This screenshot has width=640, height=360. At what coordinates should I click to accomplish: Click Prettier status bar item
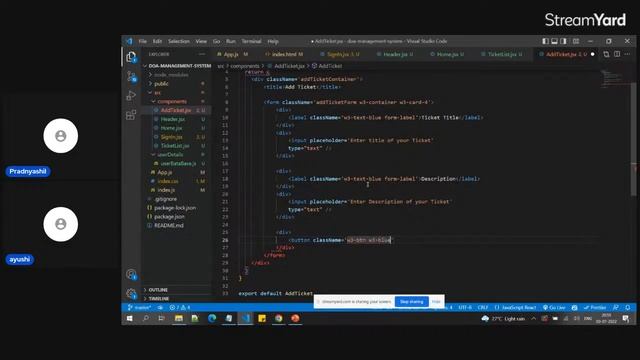coord(595,307)
